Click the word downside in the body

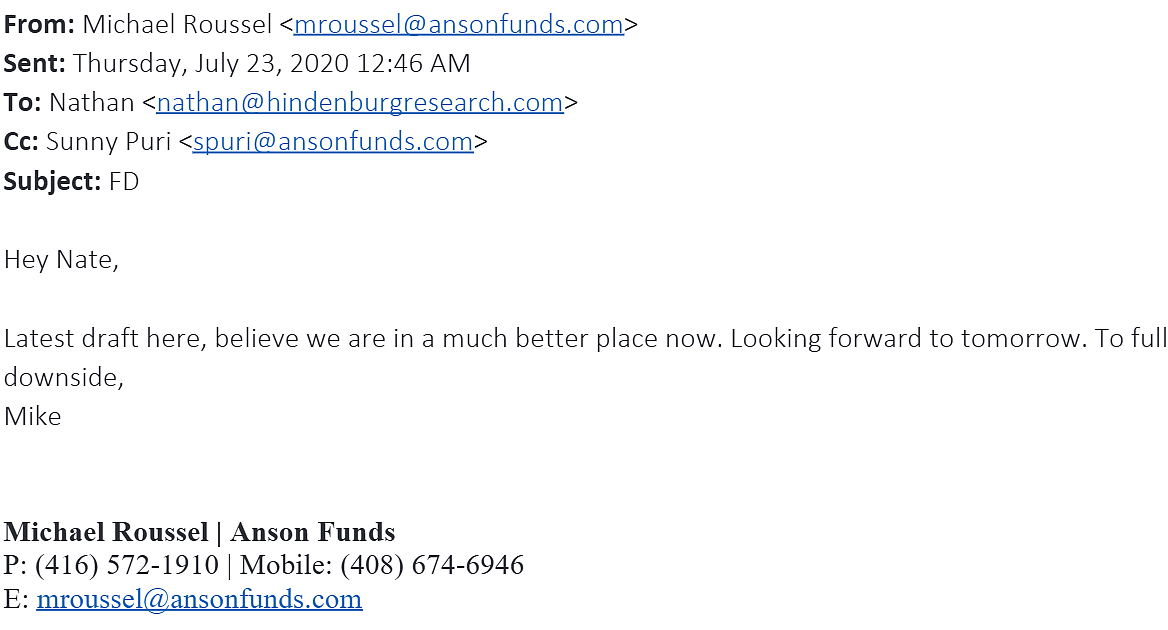pyautogui.click(x=61, y=378)
